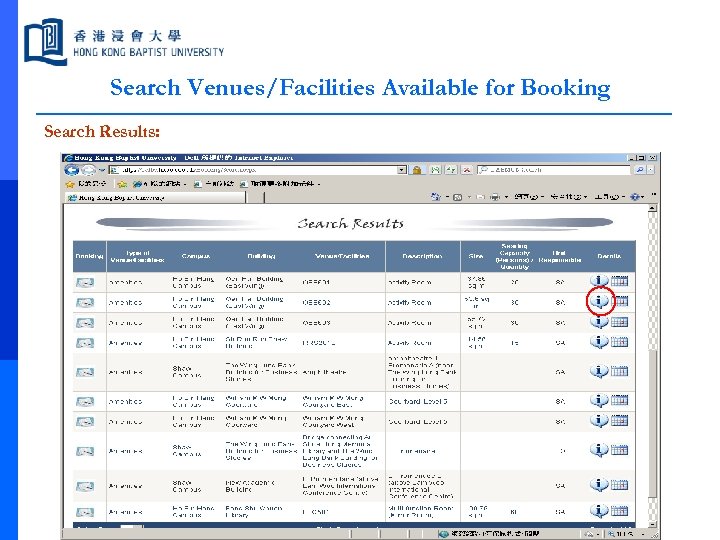The image size is (720, 540).
Task: Book the Amphitheatre venue
Action: pyautogui.click(x=85, y=372)
